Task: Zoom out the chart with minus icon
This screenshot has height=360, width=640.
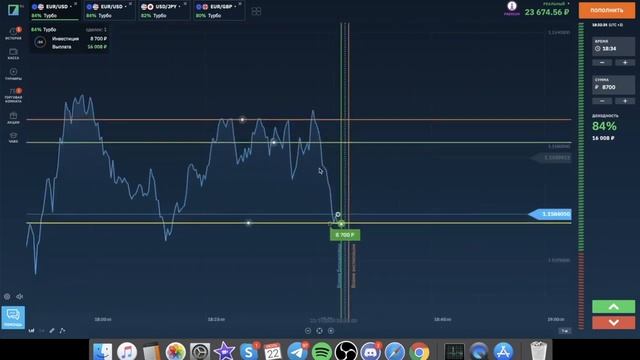Action: 308,331
